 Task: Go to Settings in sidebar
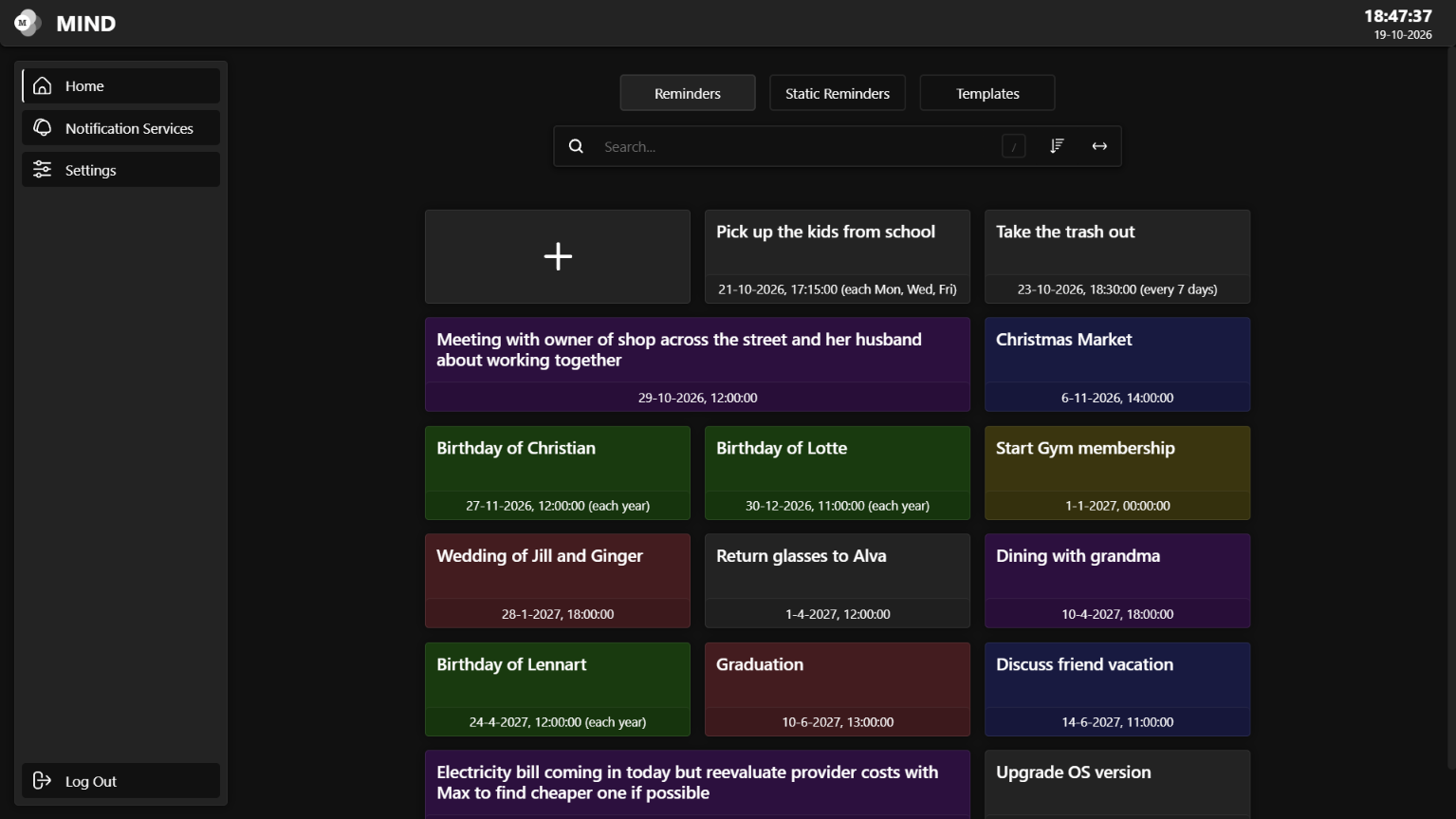[121, 170]
